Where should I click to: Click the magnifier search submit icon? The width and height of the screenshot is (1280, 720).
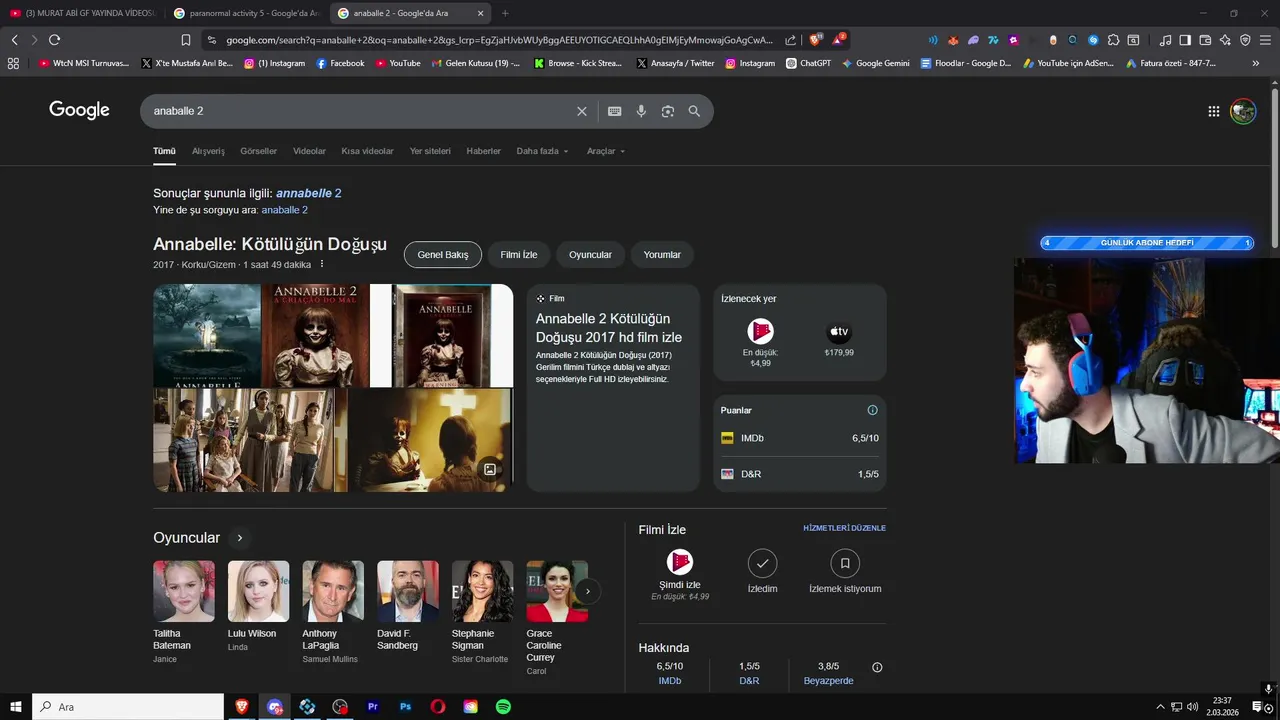pyautogui.click(x=694, y=111)
